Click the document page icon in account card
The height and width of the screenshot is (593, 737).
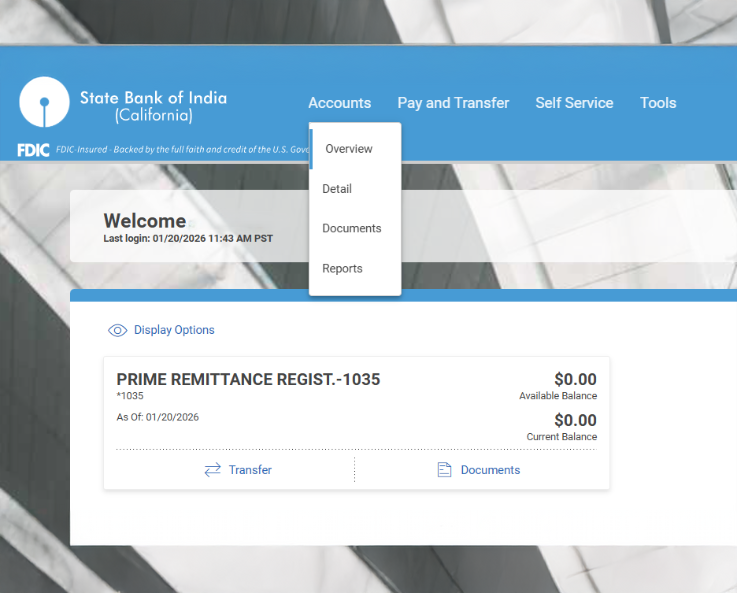[x=445, y=470]
